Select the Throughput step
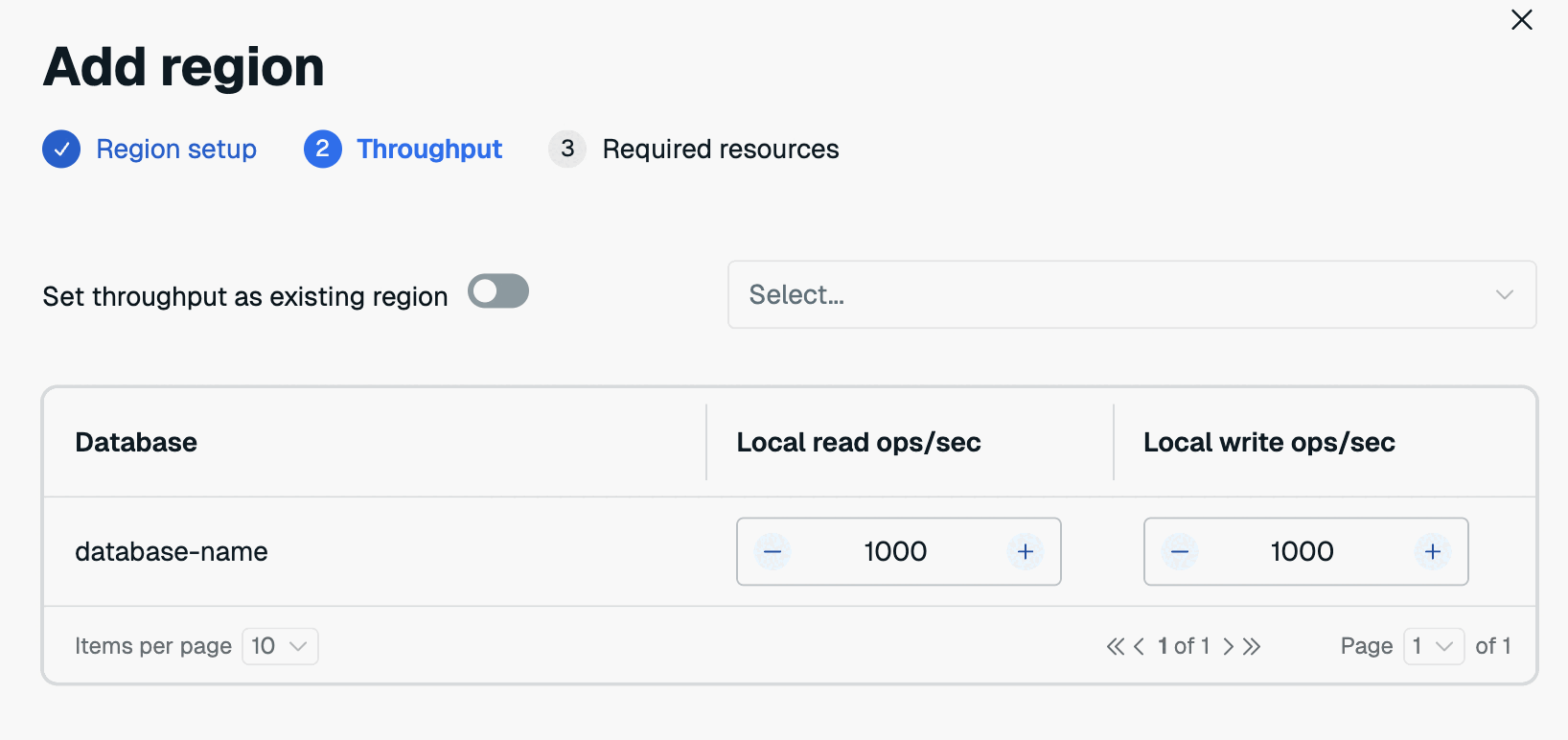Viewport: 1568px width, 740px height. point(428,150)
